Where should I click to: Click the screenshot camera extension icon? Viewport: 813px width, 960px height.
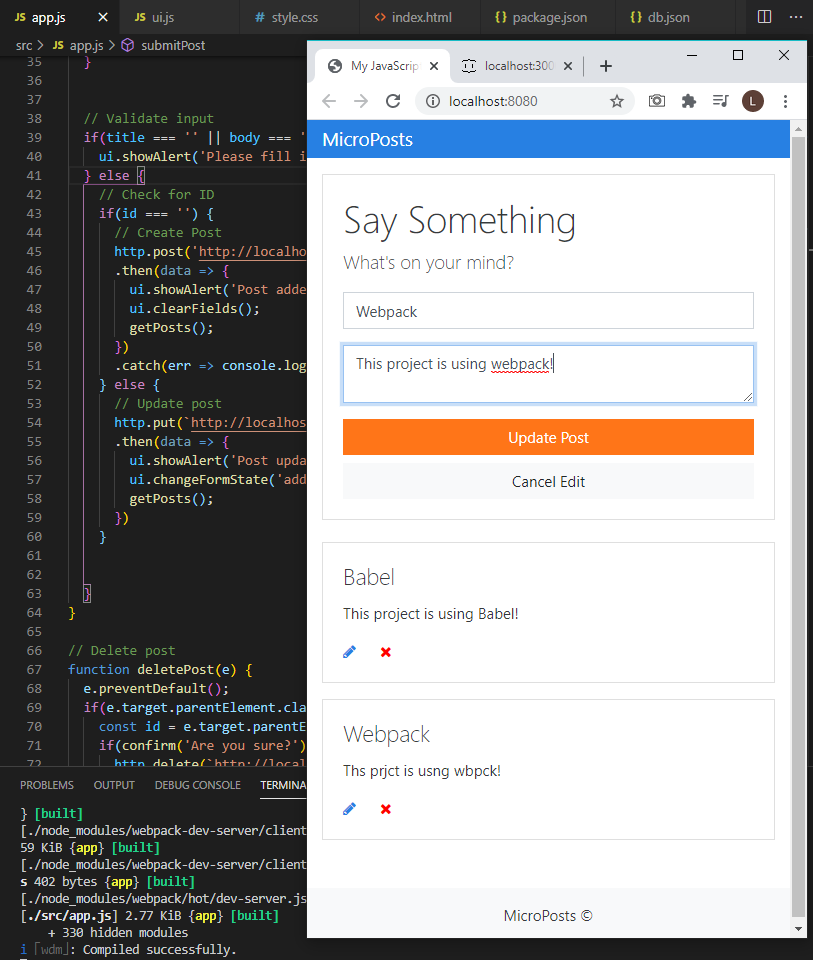tap(657, 100)
